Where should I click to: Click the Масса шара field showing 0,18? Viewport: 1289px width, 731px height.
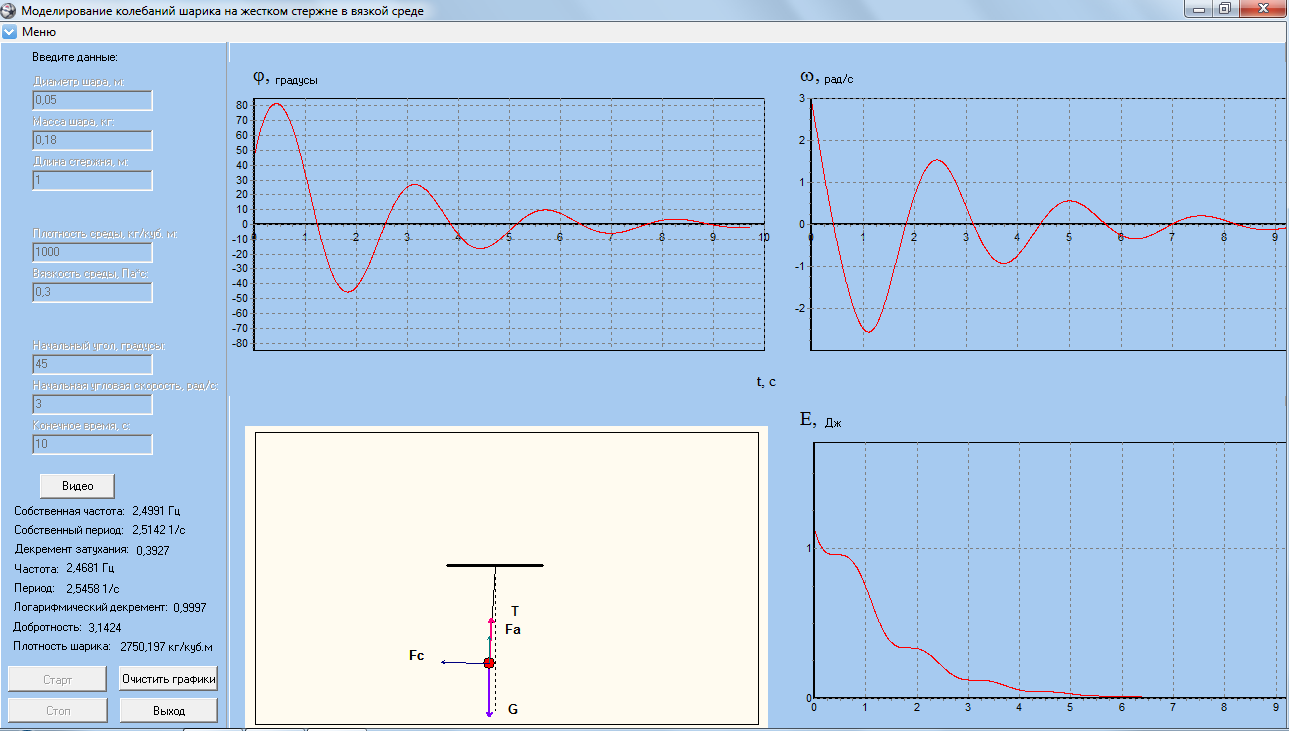(92, 141)
